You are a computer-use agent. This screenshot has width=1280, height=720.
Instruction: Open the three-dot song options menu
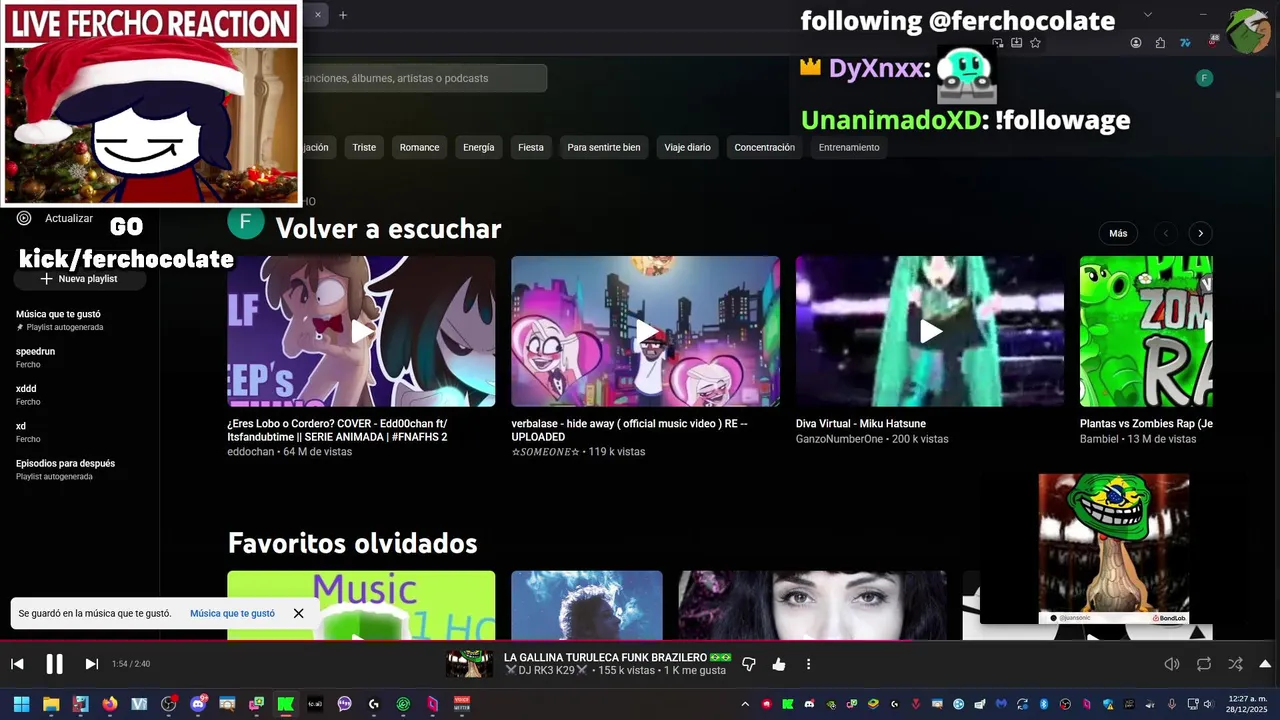coord(808,664)
